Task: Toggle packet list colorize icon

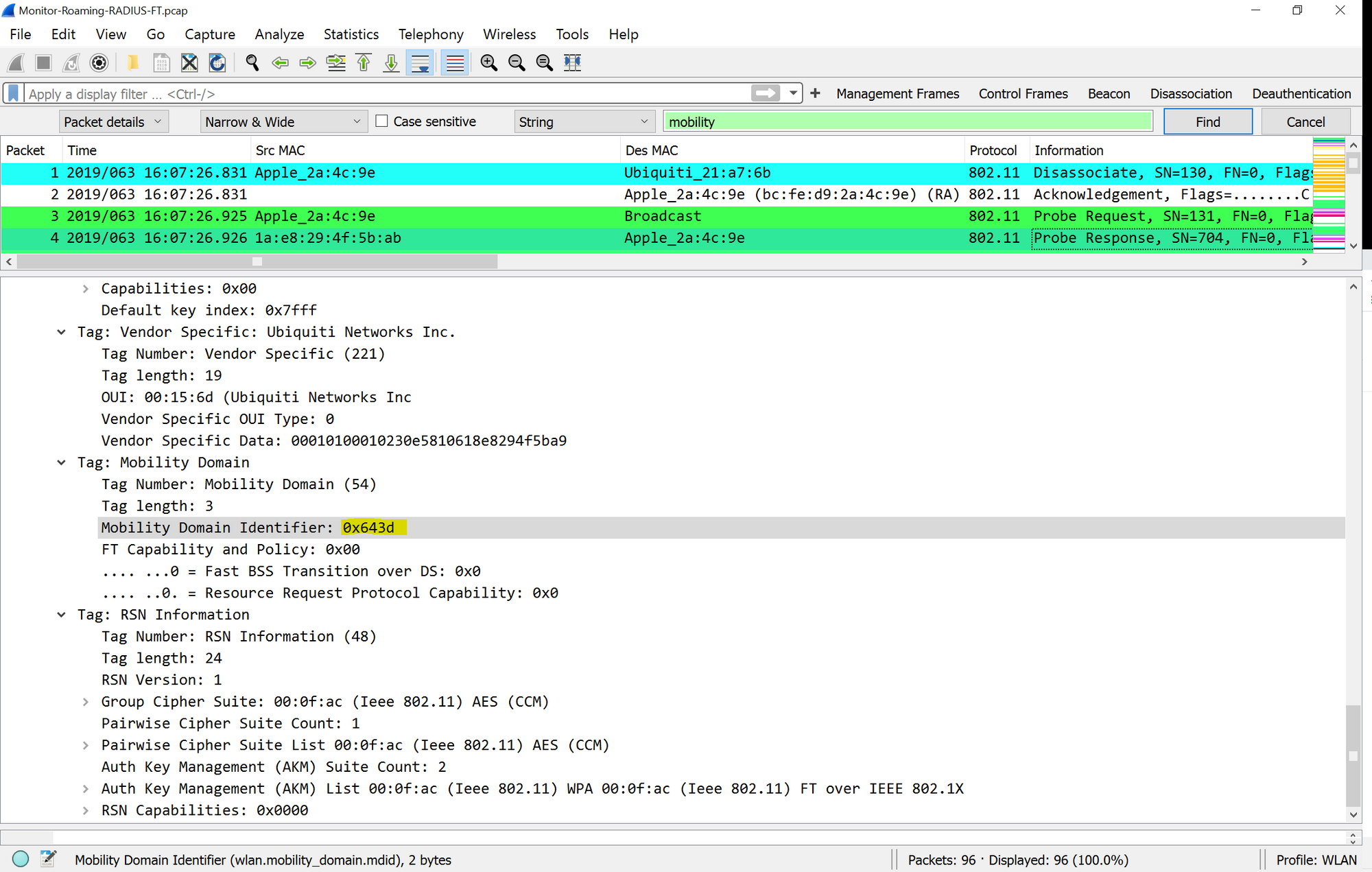Action: click(x=455, y=63)
